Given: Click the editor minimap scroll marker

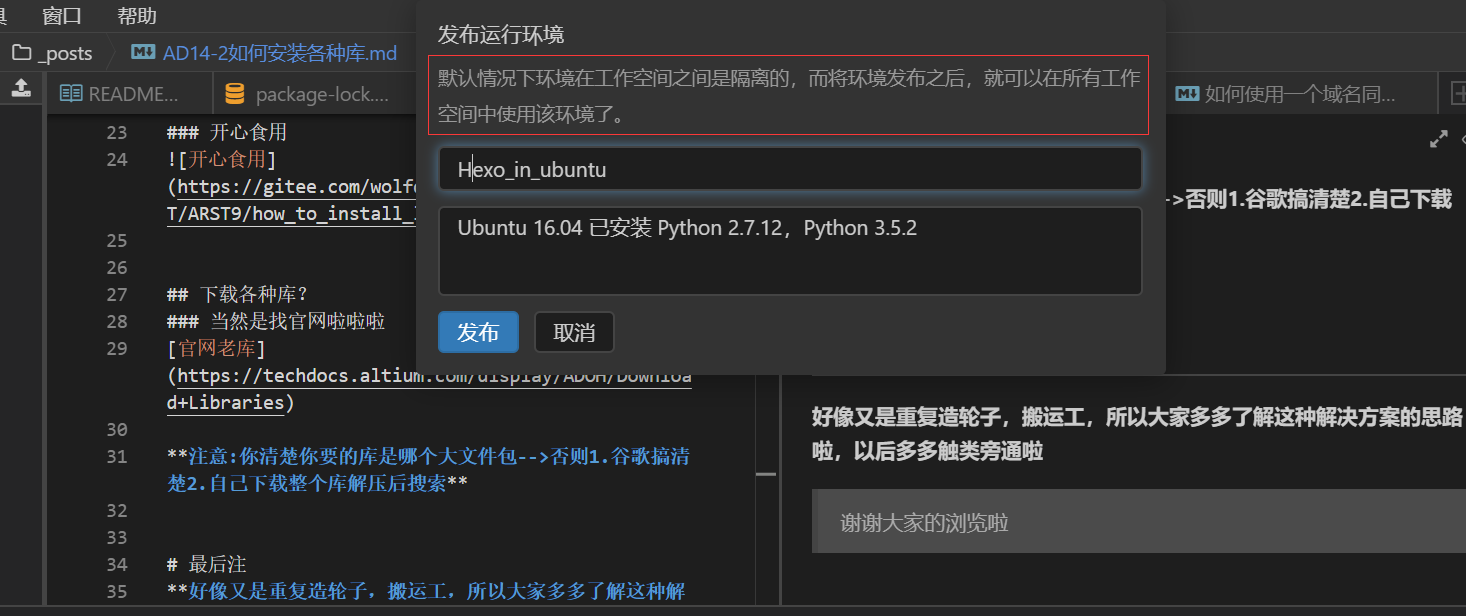Looking at the screenshot, I should (x=766, y=474).
